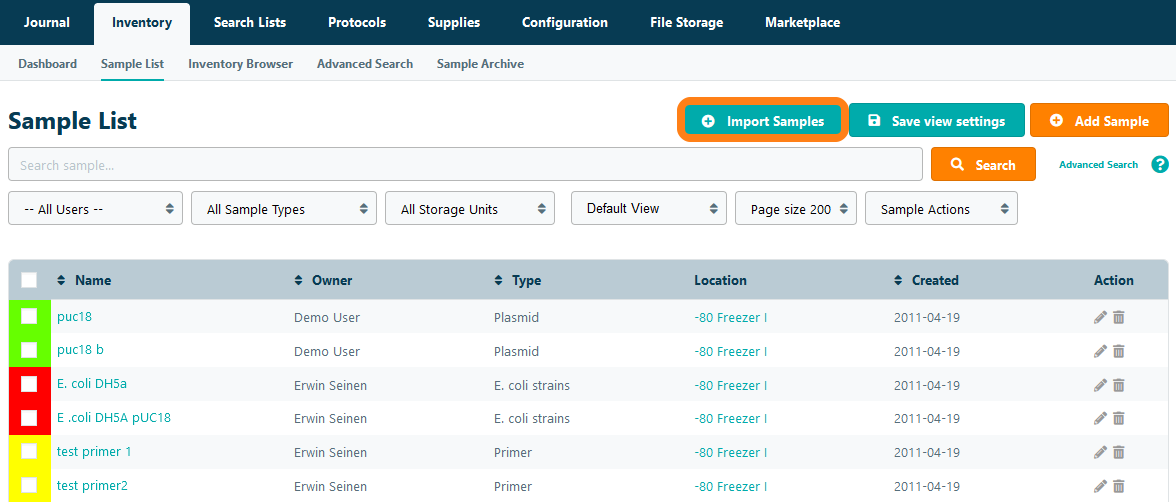Open the -80 Freezer I link for puc18
The width and height of the screenshot is (1176, 502).
coord(730,318)
